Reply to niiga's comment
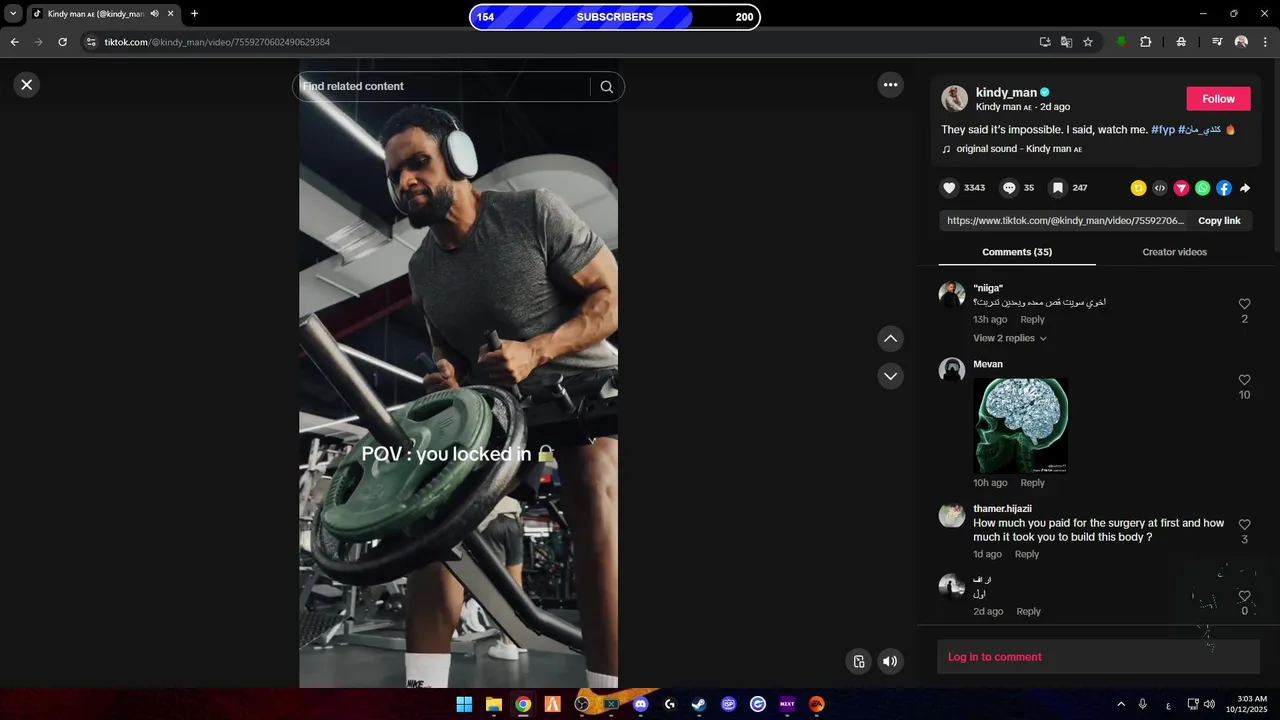Image resolution: width=1280 pixels, height=720 pixels. pyautogui.click(x=1032, y=320)
